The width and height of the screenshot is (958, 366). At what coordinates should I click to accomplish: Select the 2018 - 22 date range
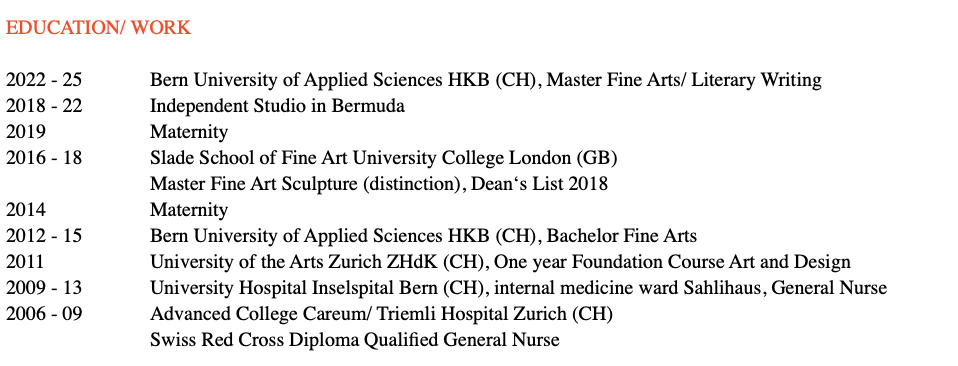coord(44,106)
